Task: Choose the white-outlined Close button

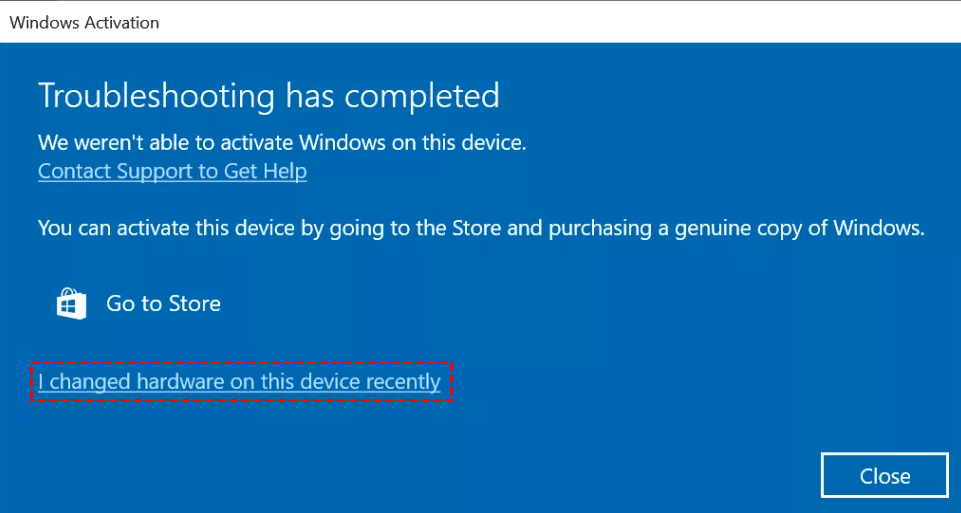Action: 884,475
